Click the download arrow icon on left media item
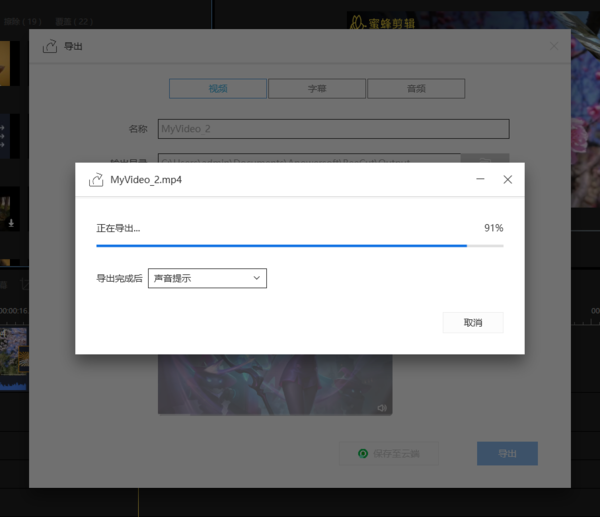Screen dimensions: 600x517 (x=11, y=223)
